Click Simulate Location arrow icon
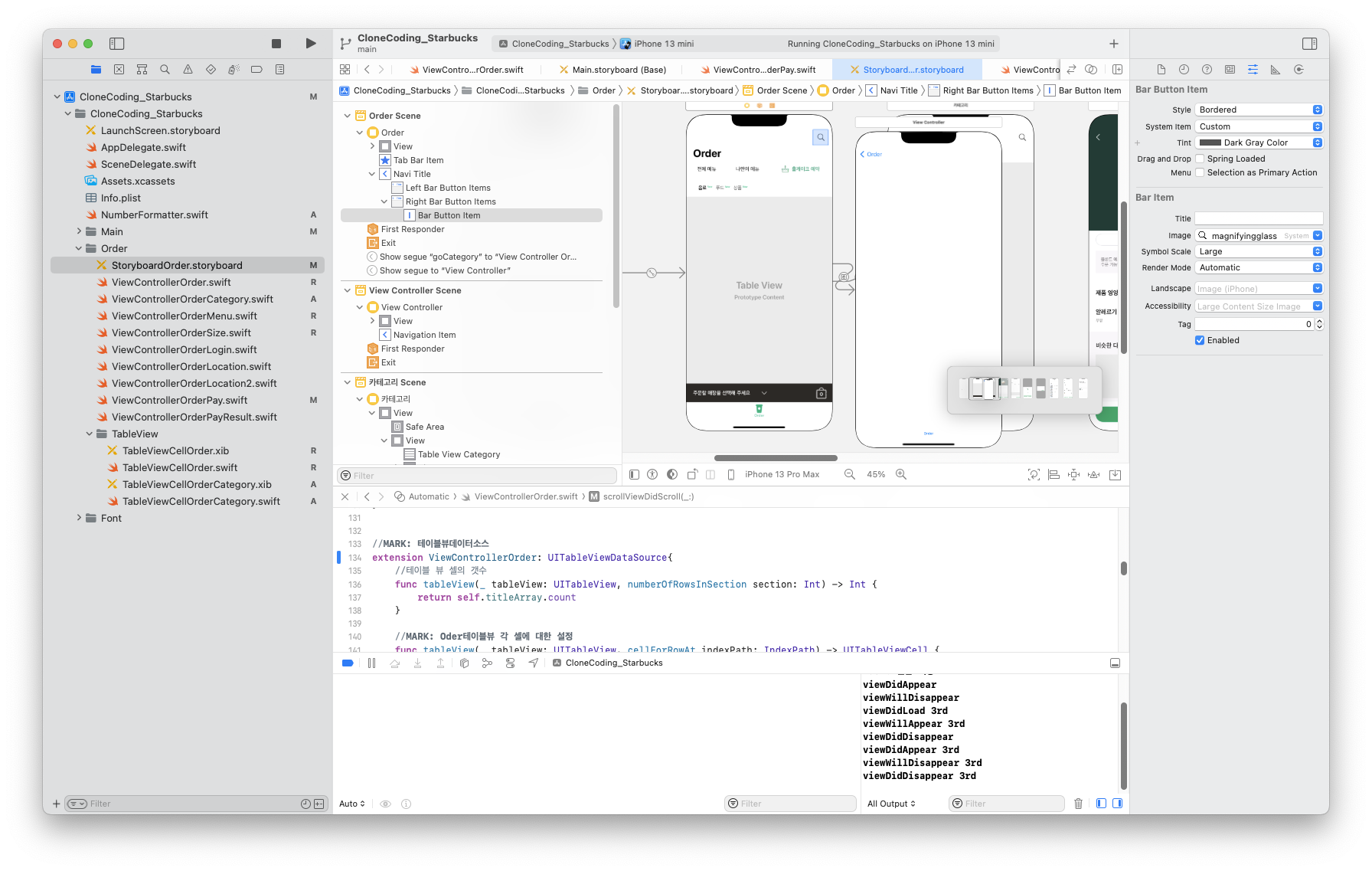 coord(533,663)
